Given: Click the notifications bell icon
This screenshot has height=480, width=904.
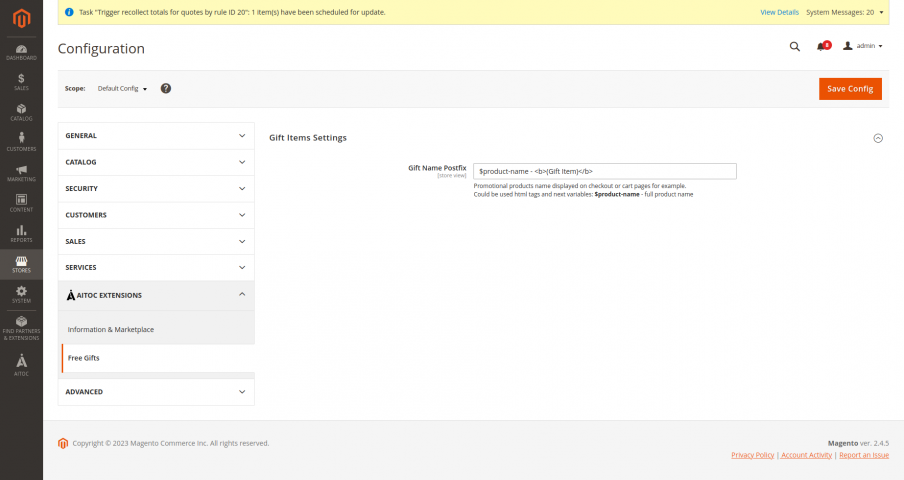Looking at the screenshot, I should coord(823,46).
